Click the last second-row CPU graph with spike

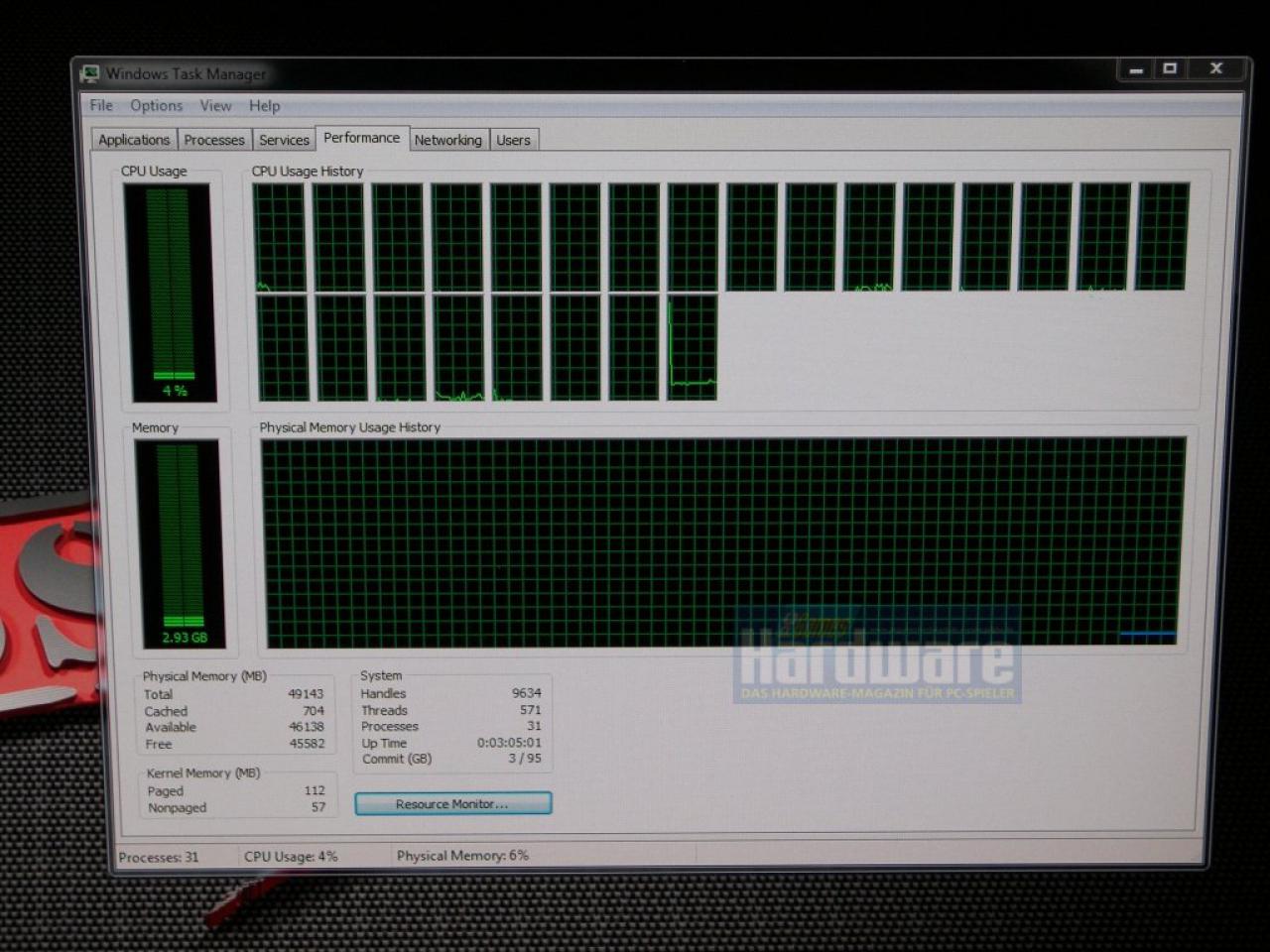(693, 347)
